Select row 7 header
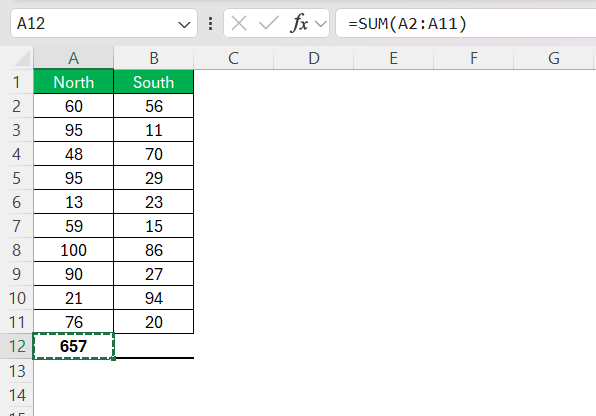This screenshot has width=596, height=416. (16, 226)
